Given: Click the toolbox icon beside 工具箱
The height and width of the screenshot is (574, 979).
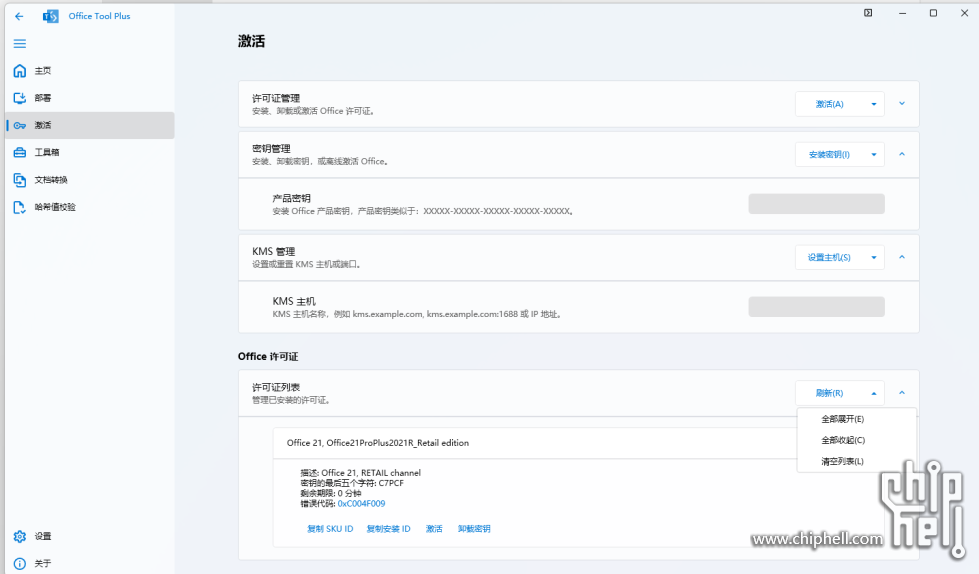Looking at the screenshot, I should (x=20, y=152).
